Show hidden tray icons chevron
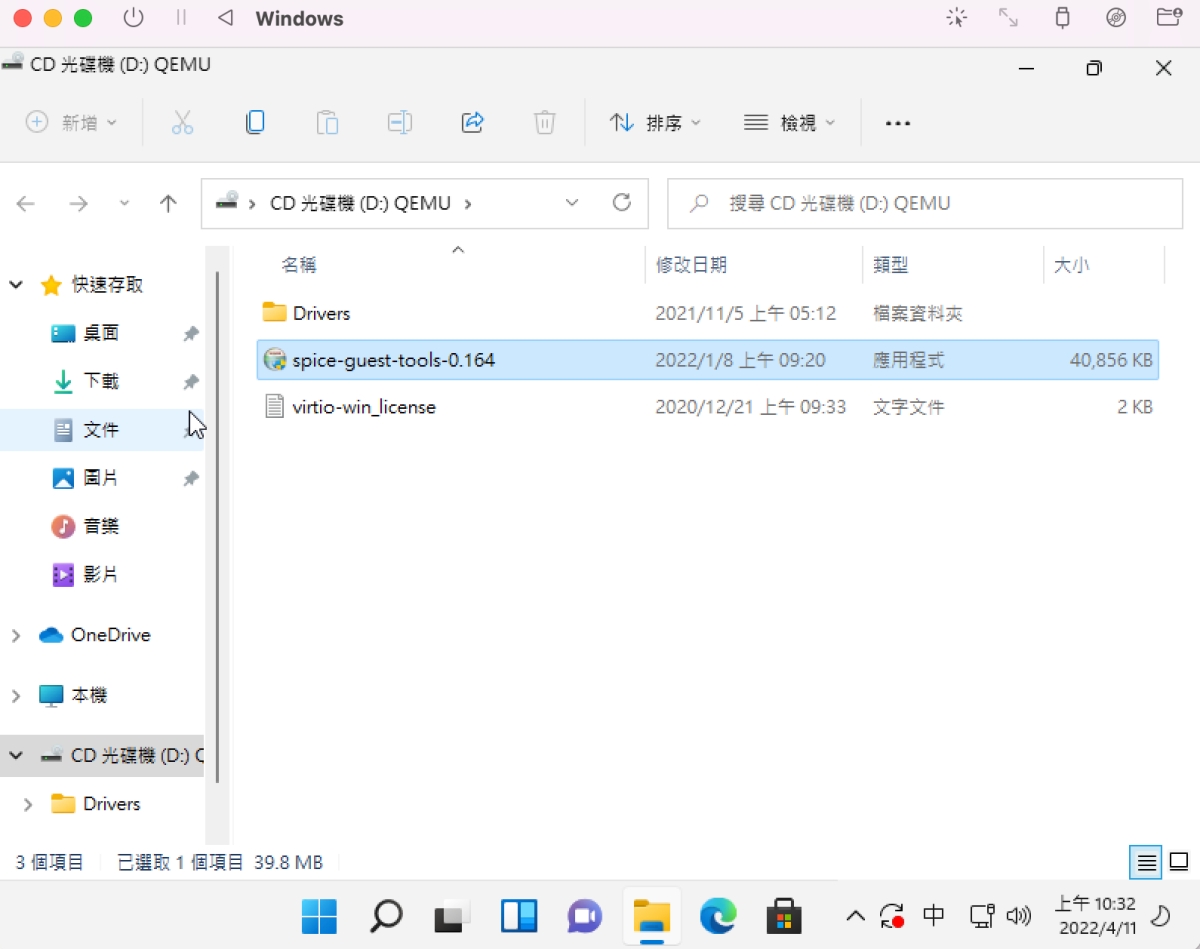 [855, 915]
